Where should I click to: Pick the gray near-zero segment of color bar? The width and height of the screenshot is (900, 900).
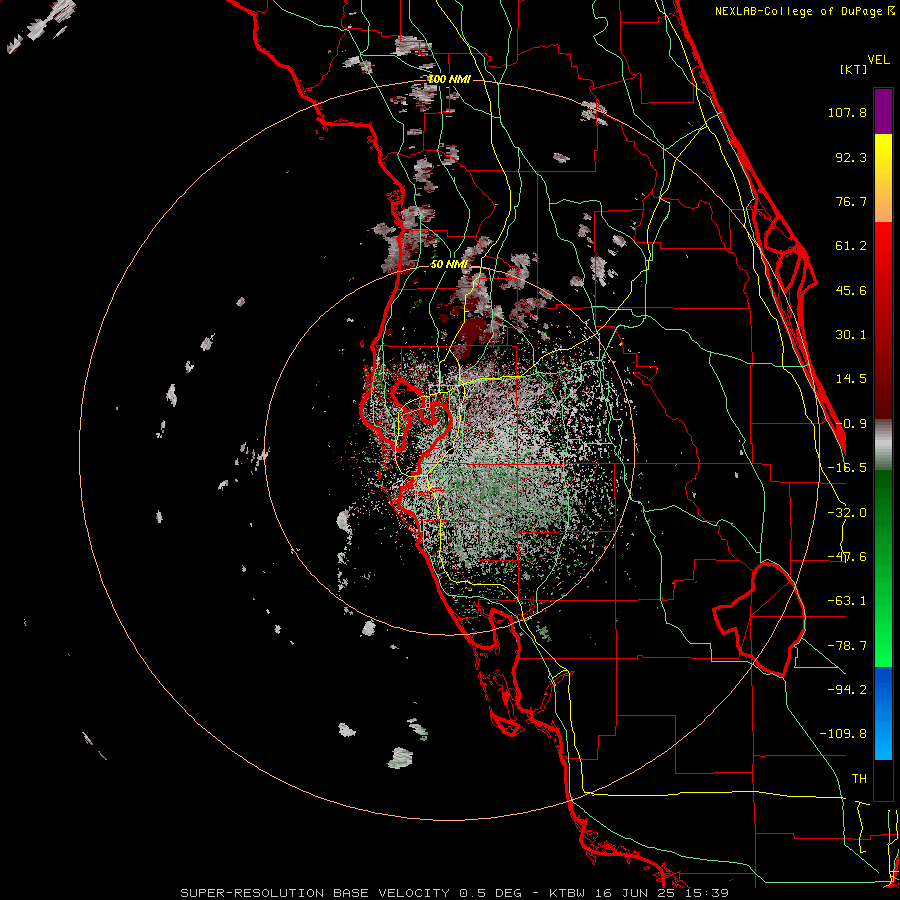883,445
